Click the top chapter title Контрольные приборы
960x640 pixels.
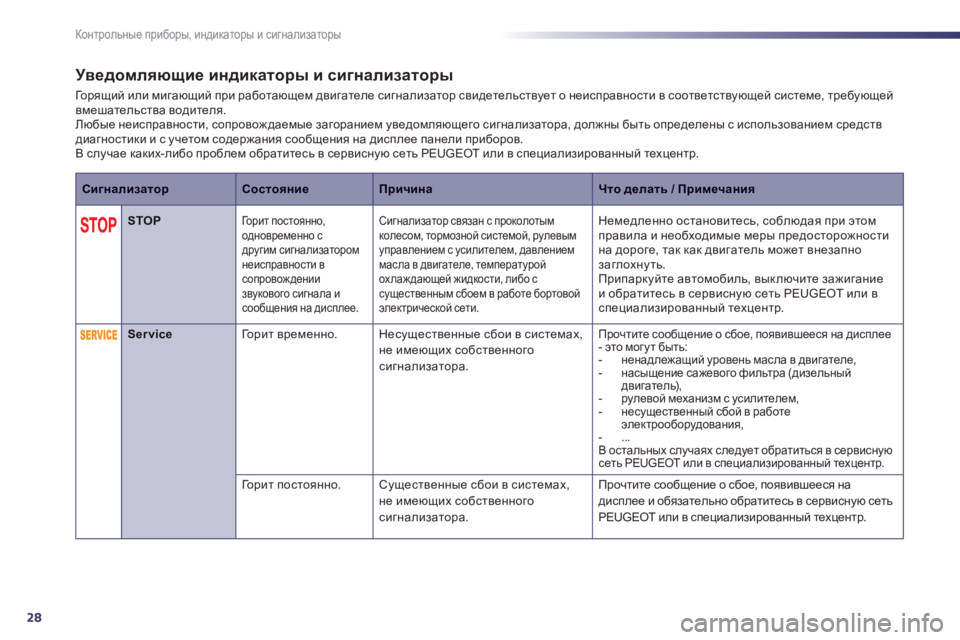[208, 35]
